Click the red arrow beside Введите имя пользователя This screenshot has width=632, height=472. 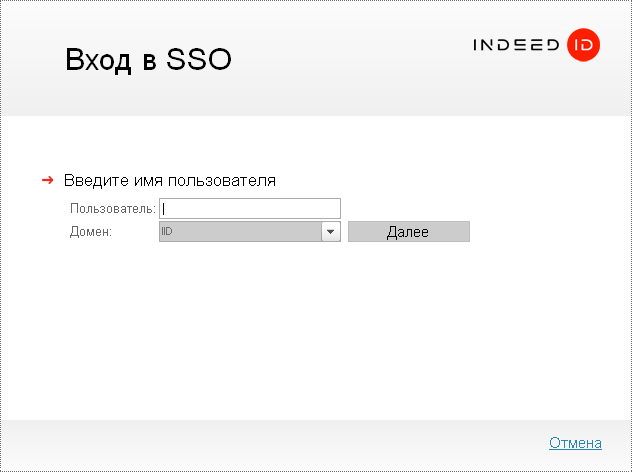[47, 180]
